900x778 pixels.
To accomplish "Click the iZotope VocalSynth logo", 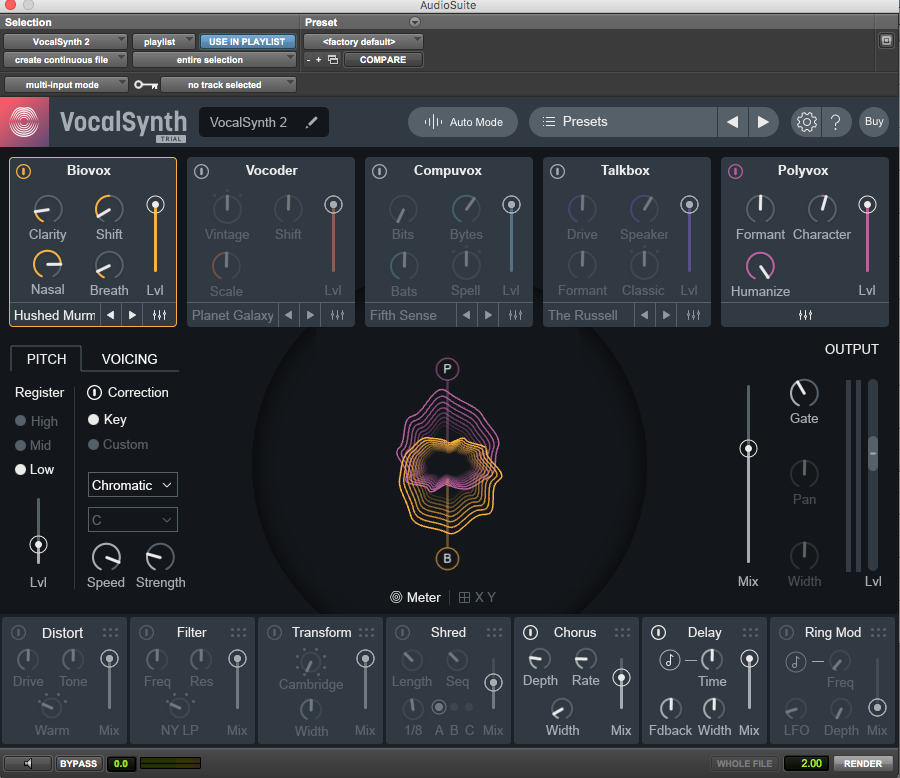I will pos(24,122).
